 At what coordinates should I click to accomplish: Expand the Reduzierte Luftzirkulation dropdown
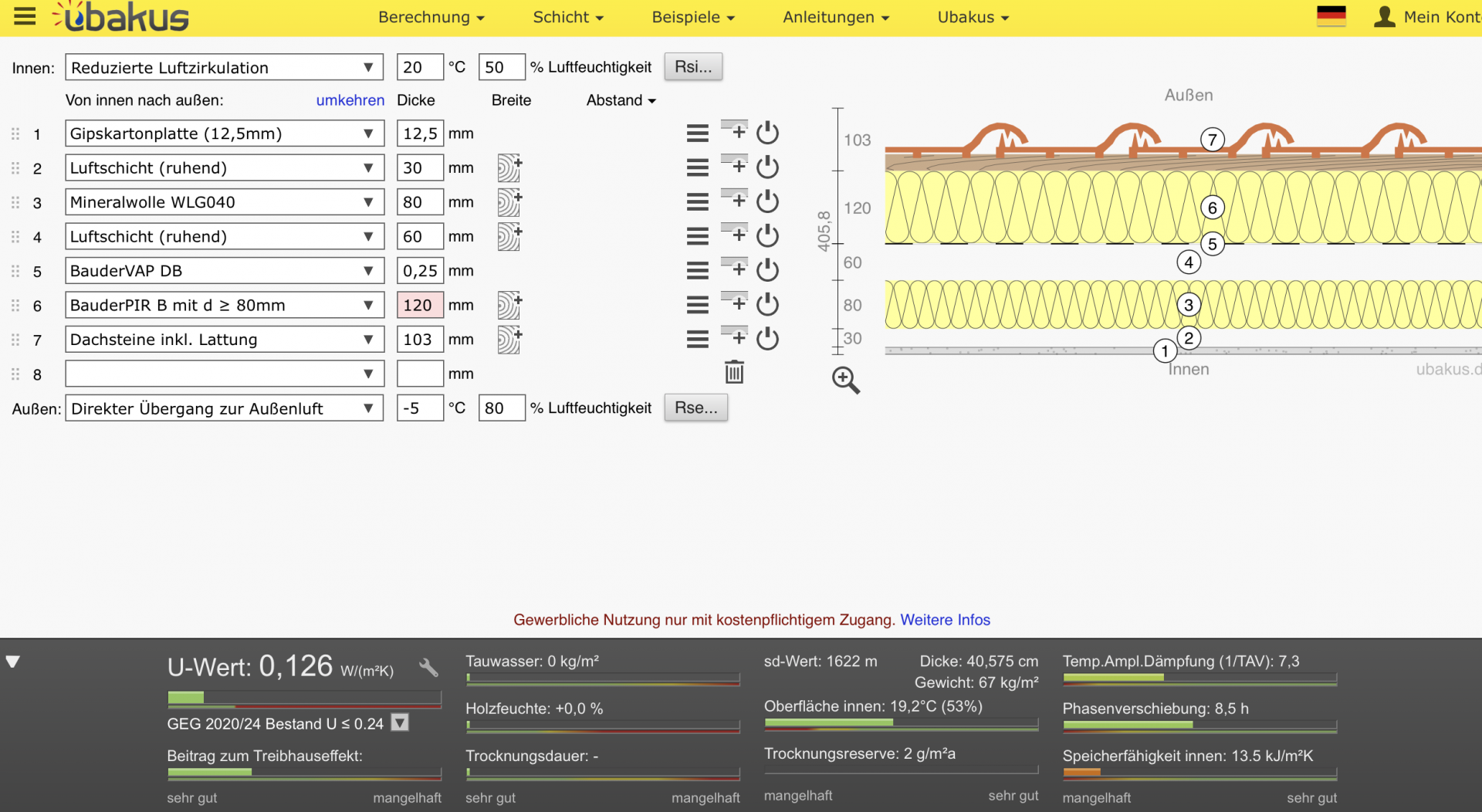click(x=224, y=67)
